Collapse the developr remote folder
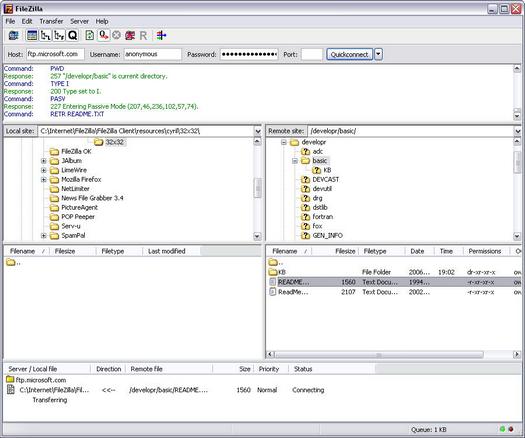Image resolution: width=525 pixels, height=438 pixels. (x=284, y=142)
